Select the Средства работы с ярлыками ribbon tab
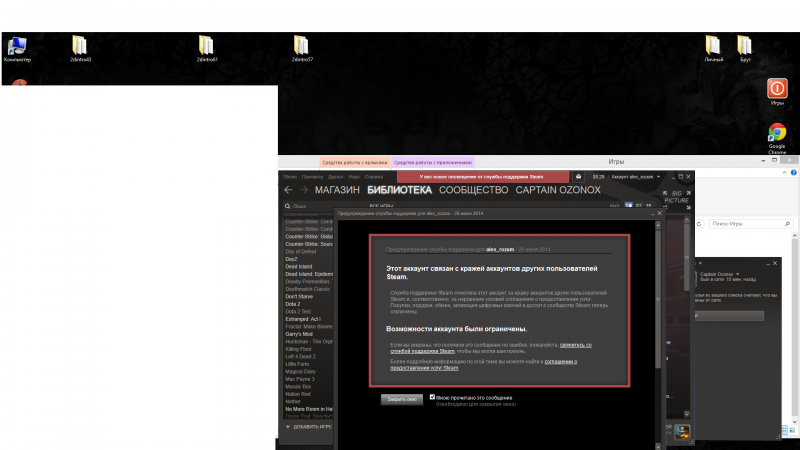The height and width of the screenshot is (450, 800). [355, 162]
